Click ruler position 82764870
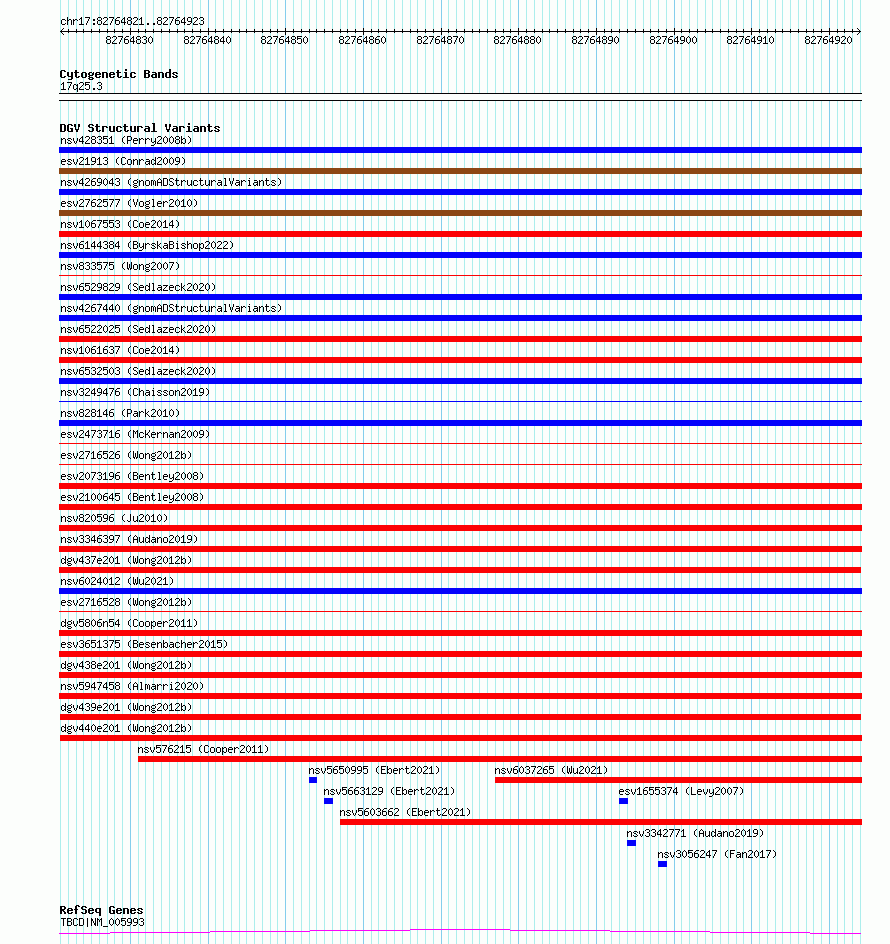 [440, 40]
